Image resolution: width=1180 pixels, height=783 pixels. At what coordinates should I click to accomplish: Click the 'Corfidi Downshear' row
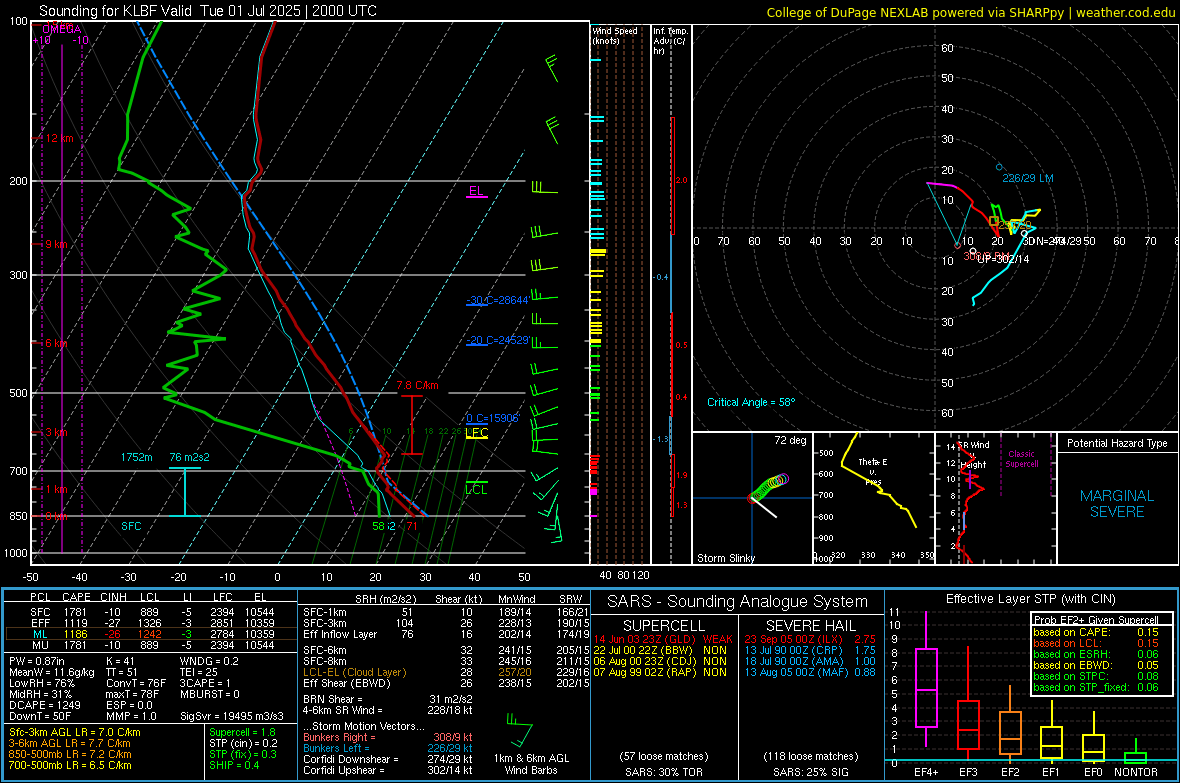(x=388, y=759)
